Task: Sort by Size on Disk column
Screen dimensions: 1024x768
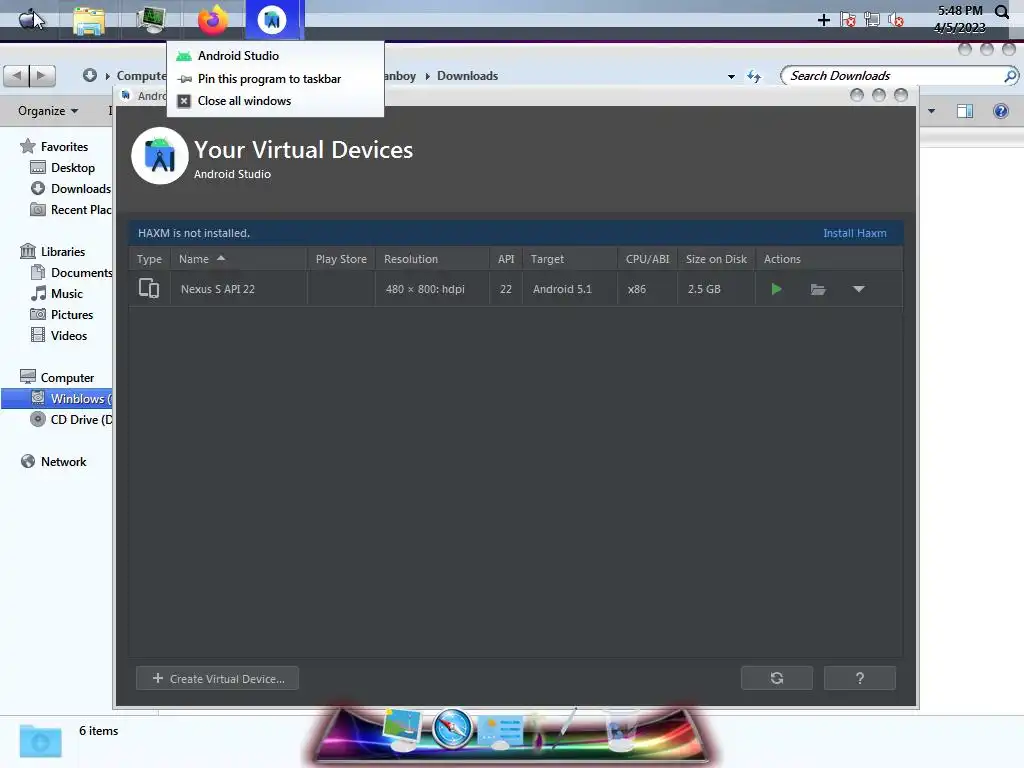Action: (x=716, y=259)
